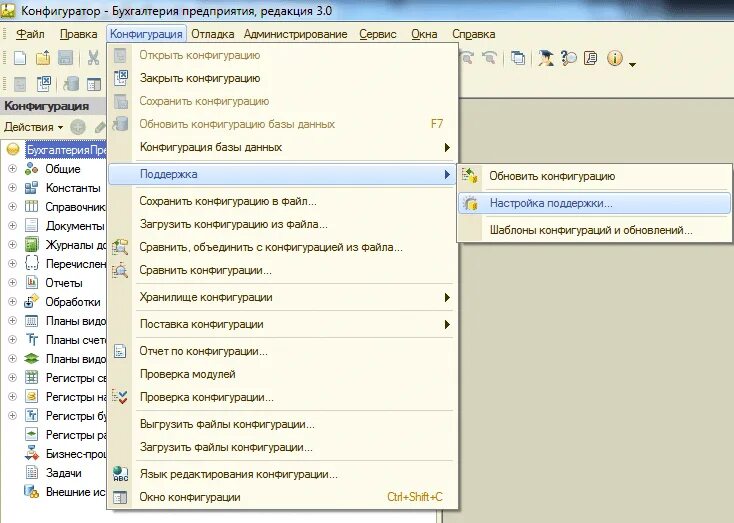This screenshot has width=734, height=523.
Task: Click the configuration window icon in second toolbar
Action: click(x=94, y=85)
